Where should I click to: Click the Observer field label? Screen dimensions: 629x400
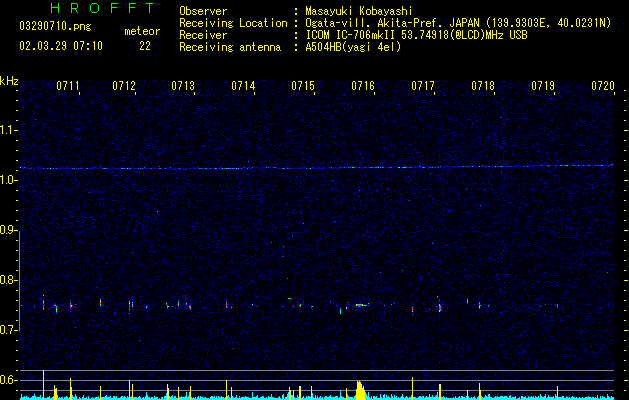[x=203, y=11]
